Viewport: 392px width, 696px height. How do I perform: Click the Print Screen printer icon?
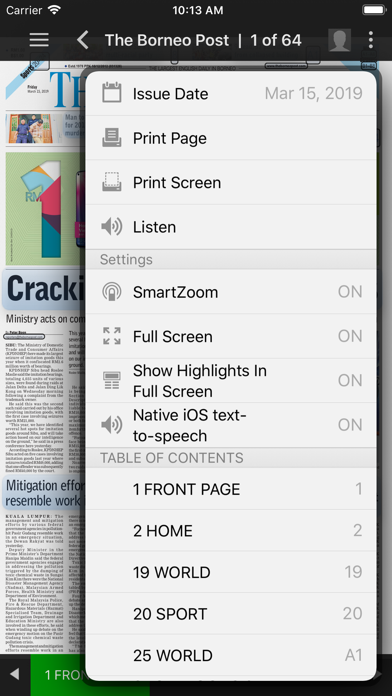click(x=112, y=182)
